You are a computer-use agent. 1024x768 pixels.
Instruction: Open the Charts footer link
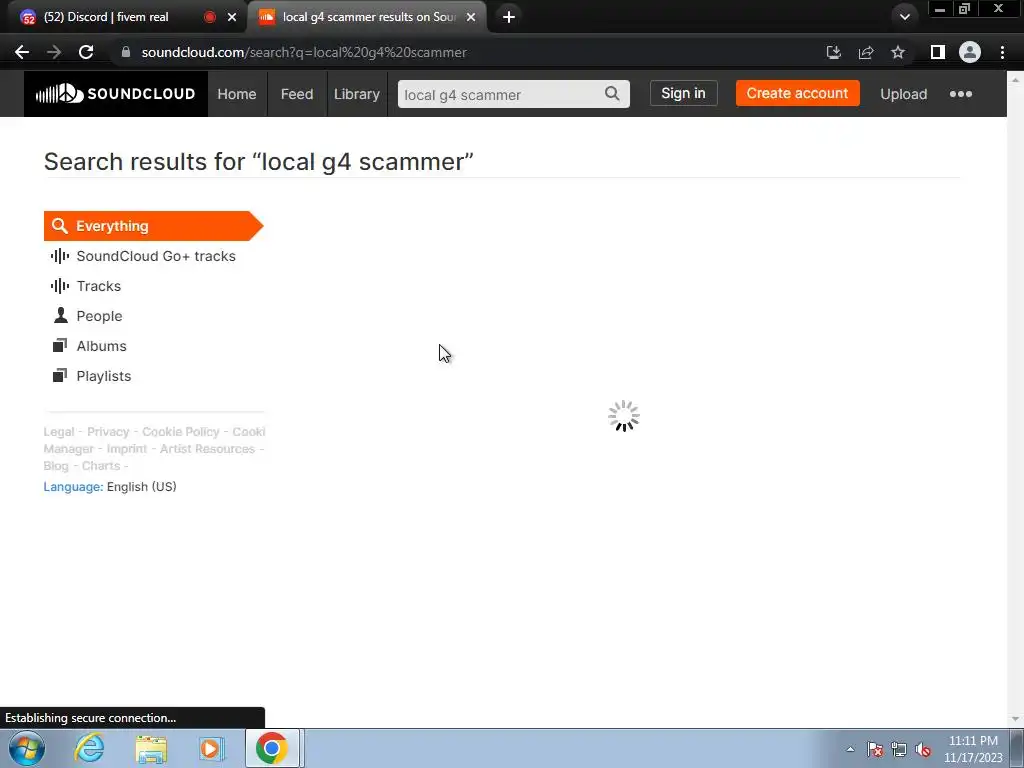[x=101, y=466]
